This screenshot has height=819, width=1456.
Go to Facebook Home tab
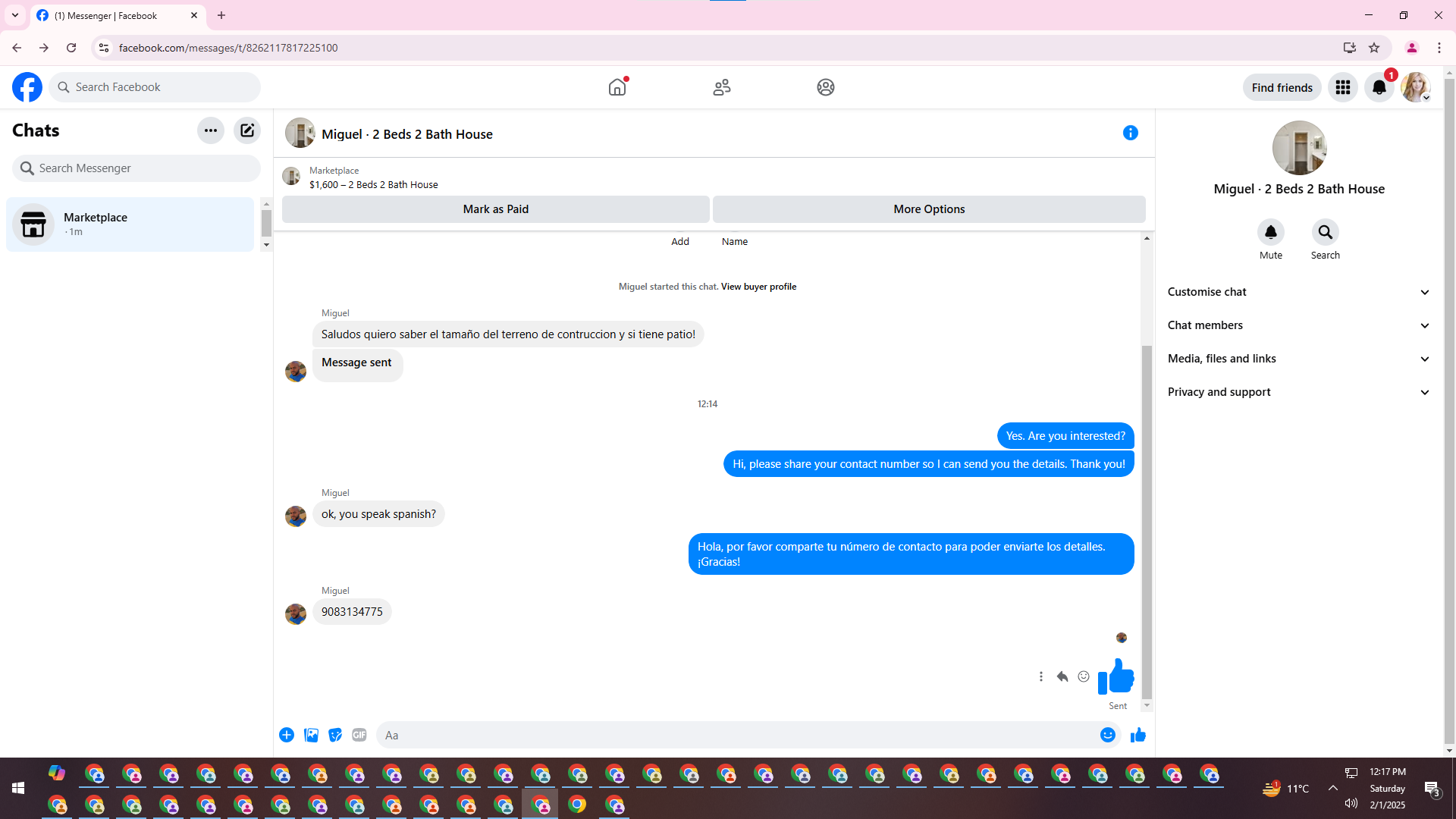617,87
